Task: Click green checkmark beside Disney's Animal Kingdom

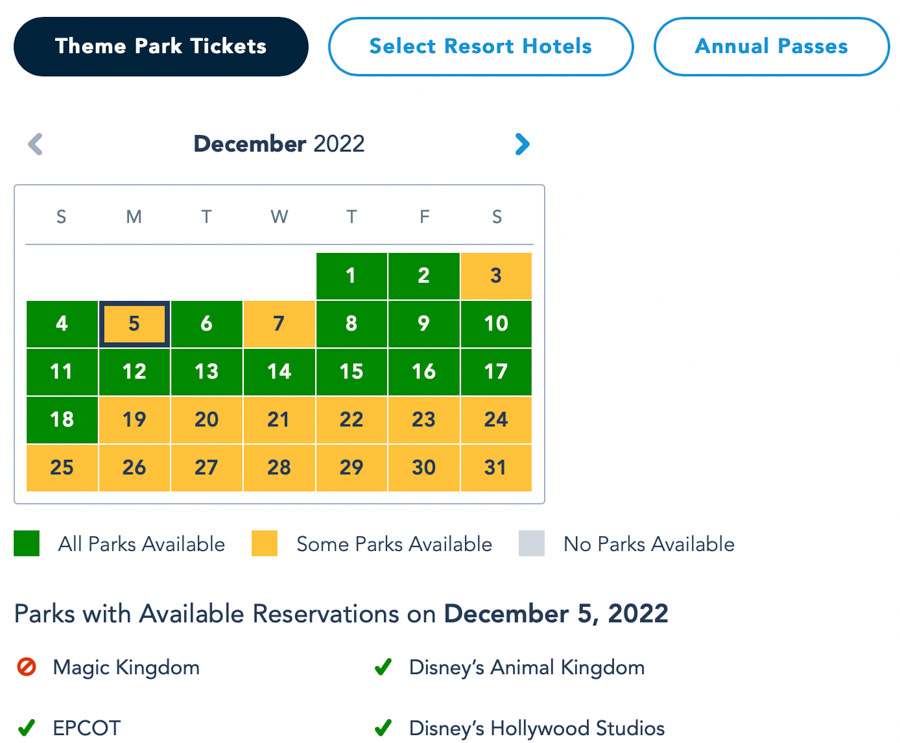Action: (x=383, y=667)
